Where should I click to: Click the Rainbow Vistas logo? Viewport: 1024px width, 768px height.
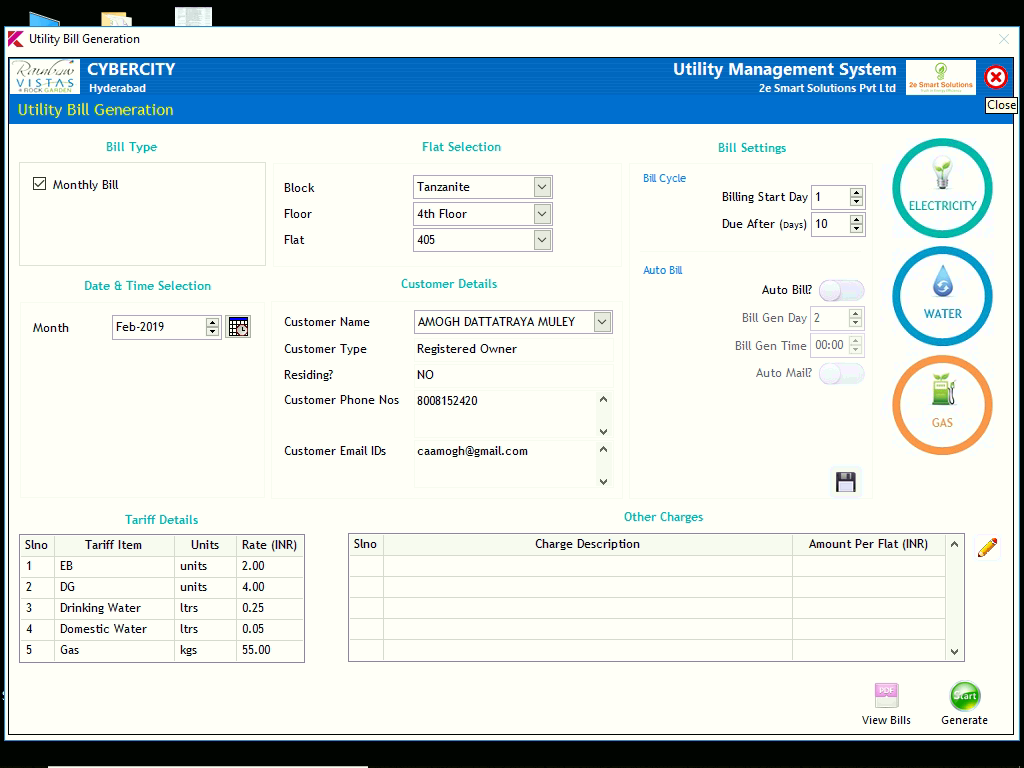click(45, 78)
